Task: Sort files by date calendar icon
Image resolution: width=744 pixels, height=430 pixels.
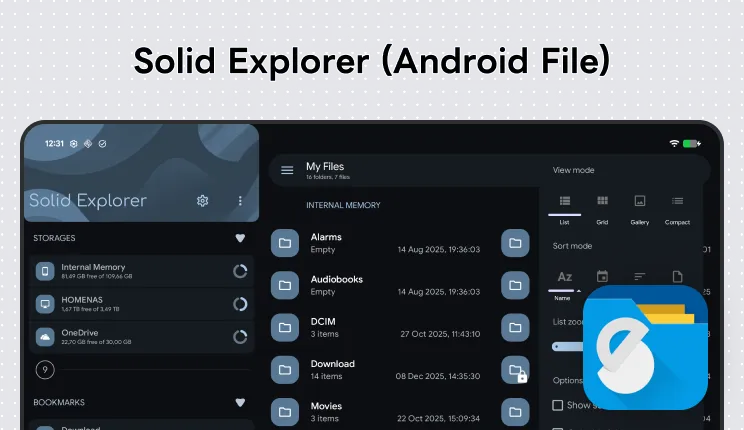Action: (x=602, y=277)
